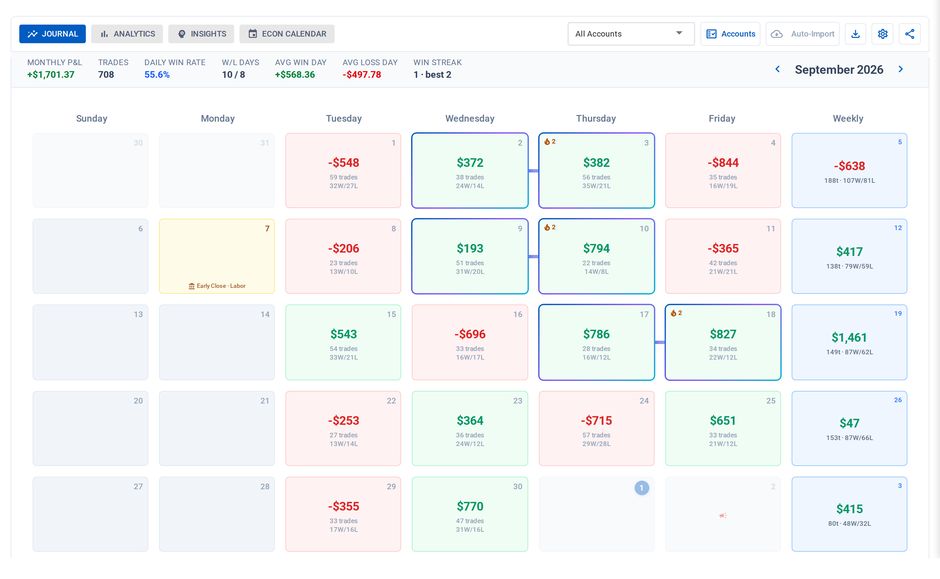Open the $651 day on September 25

pyautogui.click(x=723, y=429)
